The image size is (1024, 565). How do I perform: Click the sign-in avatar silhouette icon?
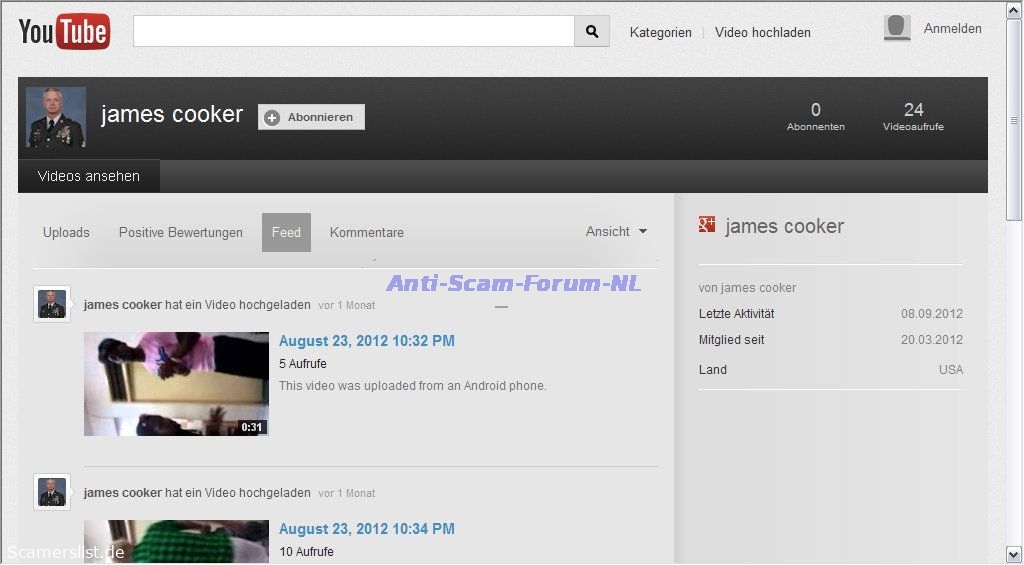pos(897,28)
